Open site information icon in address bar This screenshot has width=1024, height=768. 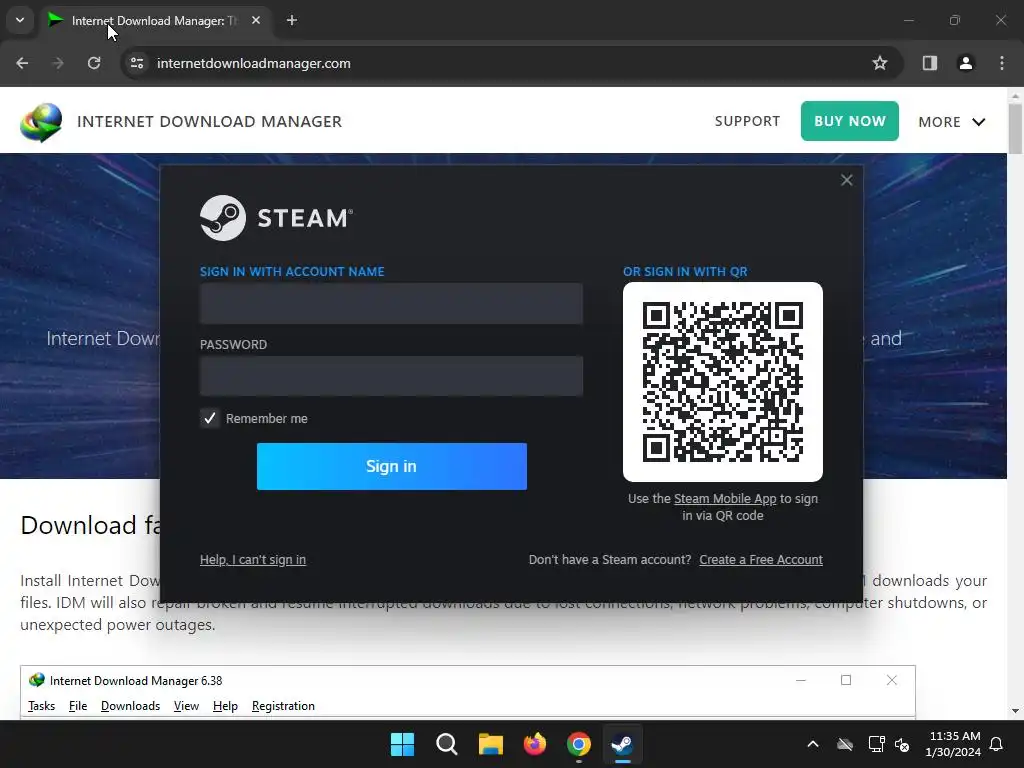(137, 63)
